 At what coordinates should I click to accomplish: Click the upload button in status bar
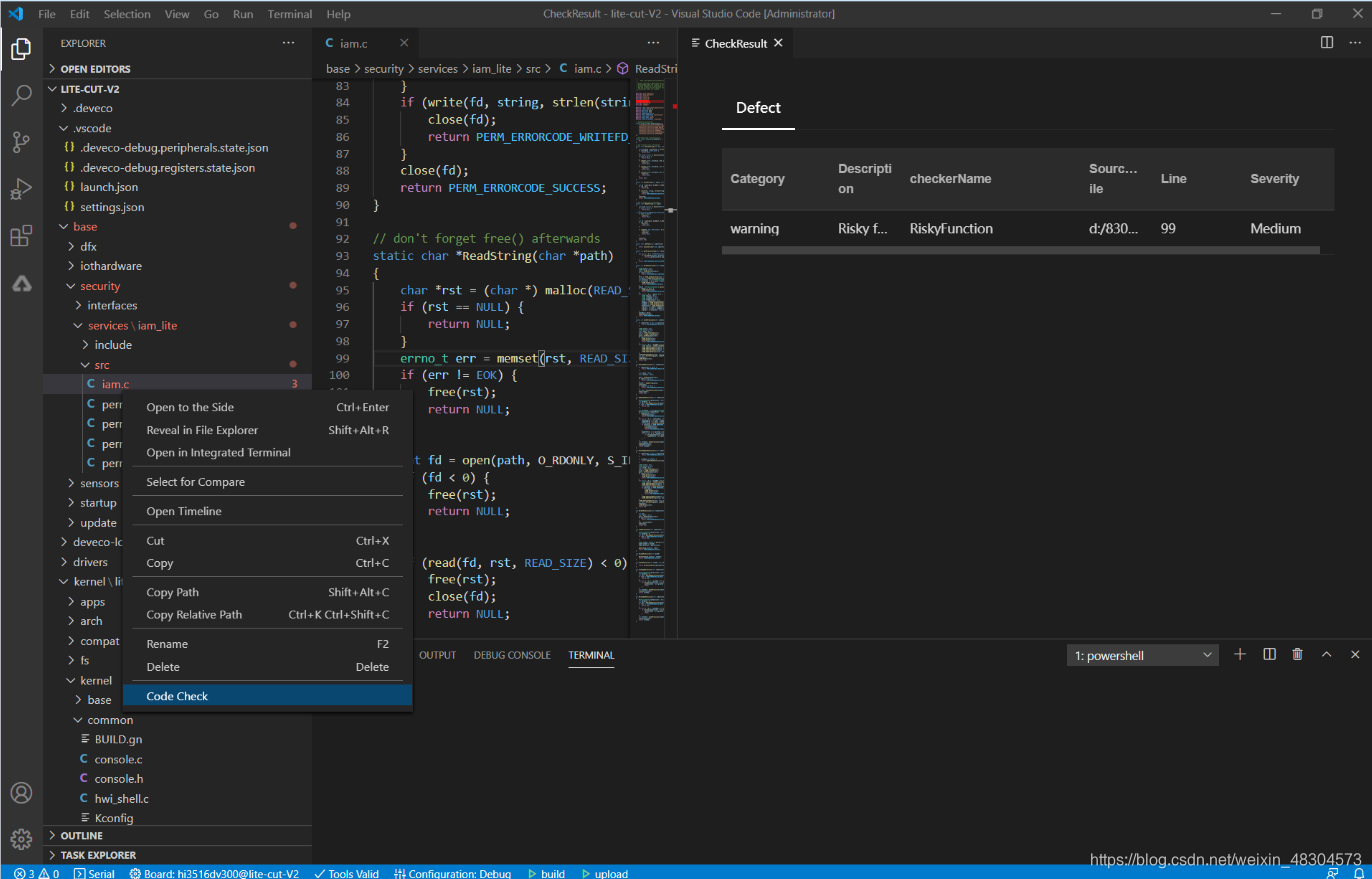point(604,873)
